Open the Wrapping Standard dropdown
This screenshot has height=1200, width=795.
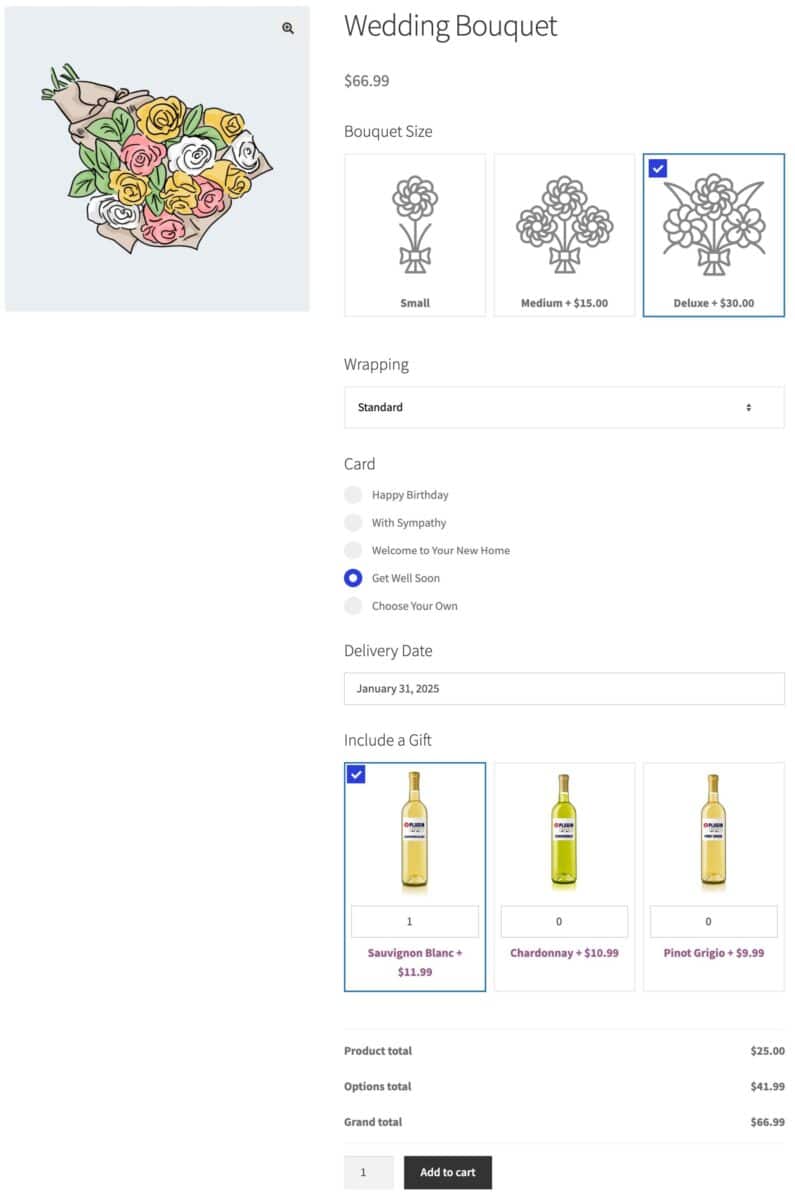click(564, 408)
